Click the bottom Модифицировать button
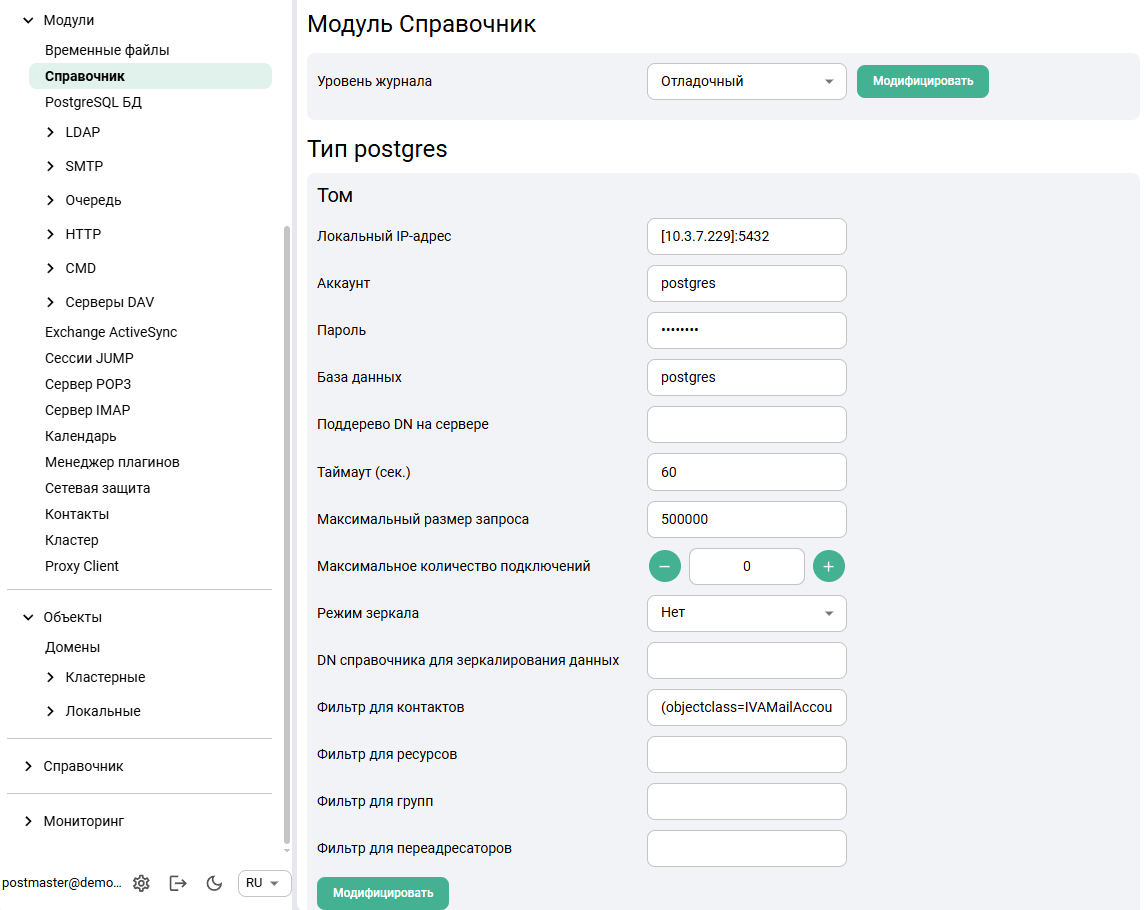Image resolution: width=1146 pixels, height=910 pixels. coord(383,893)
